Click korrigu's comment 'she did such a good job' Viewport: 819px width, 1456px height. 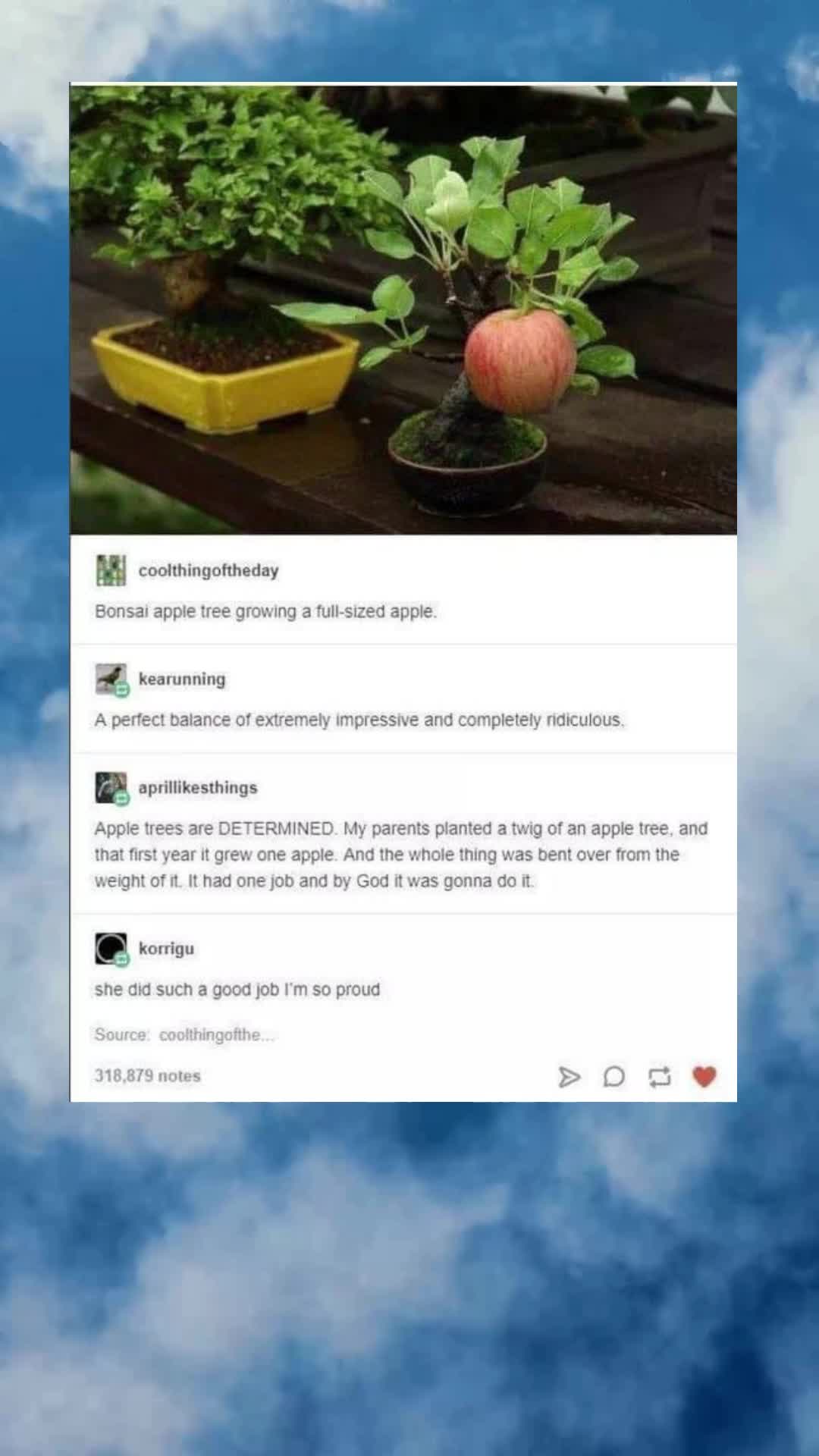(237, 990)
